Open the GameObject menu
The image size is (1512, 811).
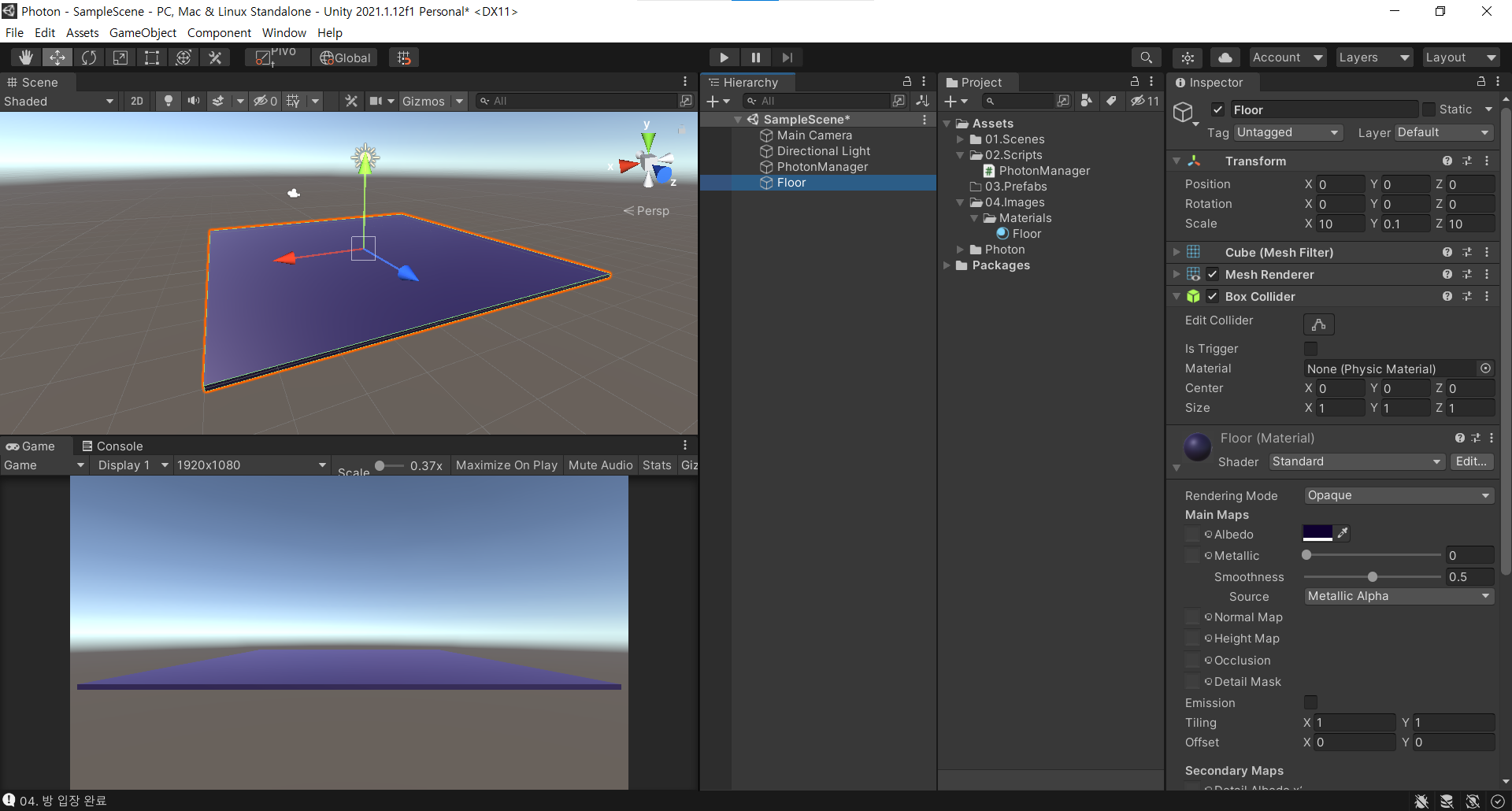pyautogui.click(x=143, y=32)
